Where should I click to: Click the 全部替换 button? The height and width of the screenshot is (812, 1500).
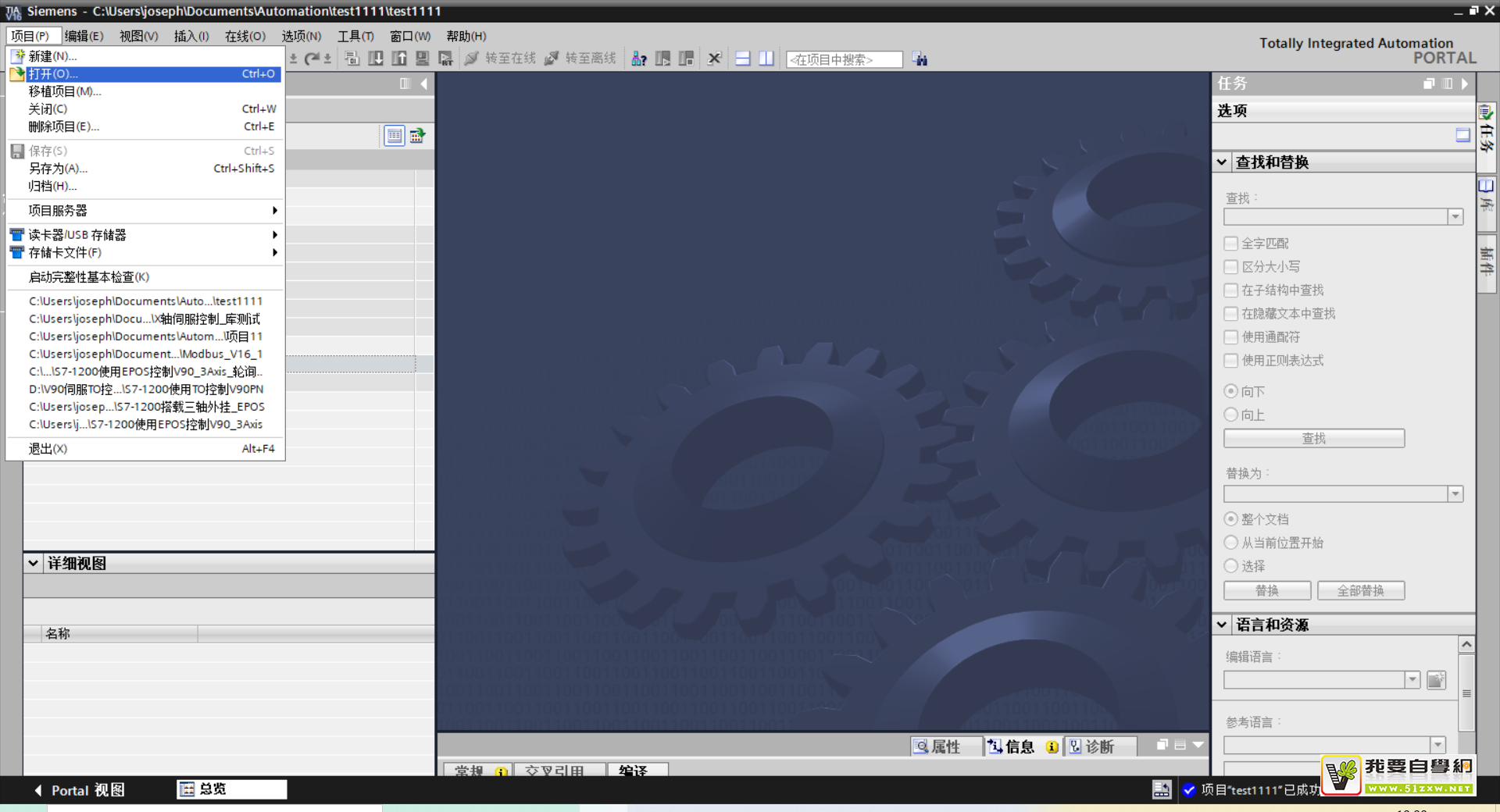[1360, 590]
